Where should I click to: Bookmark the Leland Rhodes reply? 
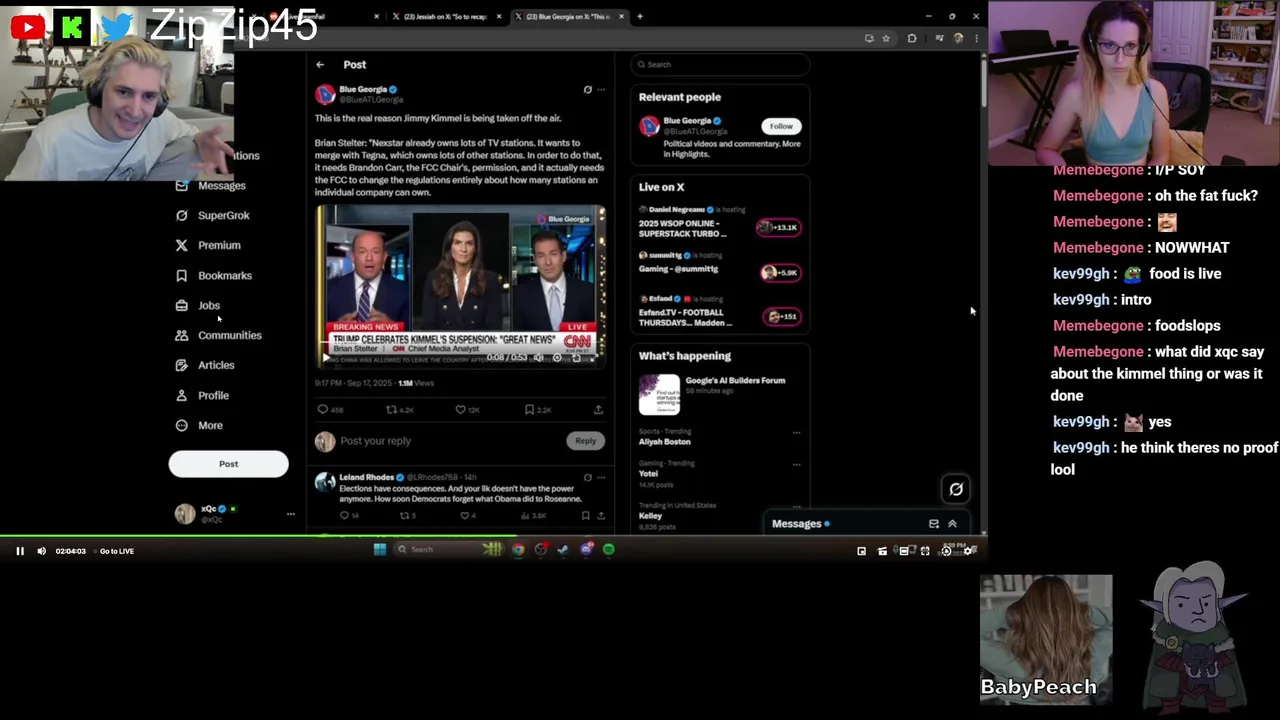pyautogui.click(x=585, y=516)
